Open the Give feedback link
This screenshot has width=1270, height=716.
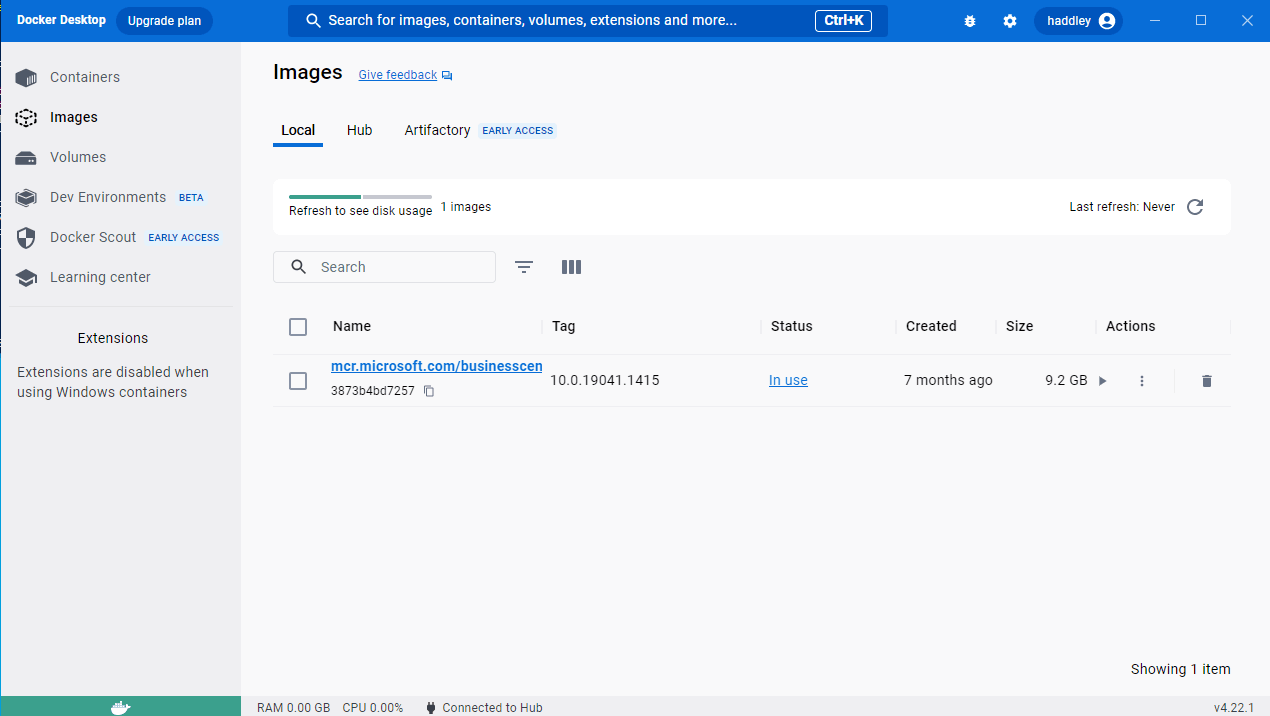click(398, 75)
